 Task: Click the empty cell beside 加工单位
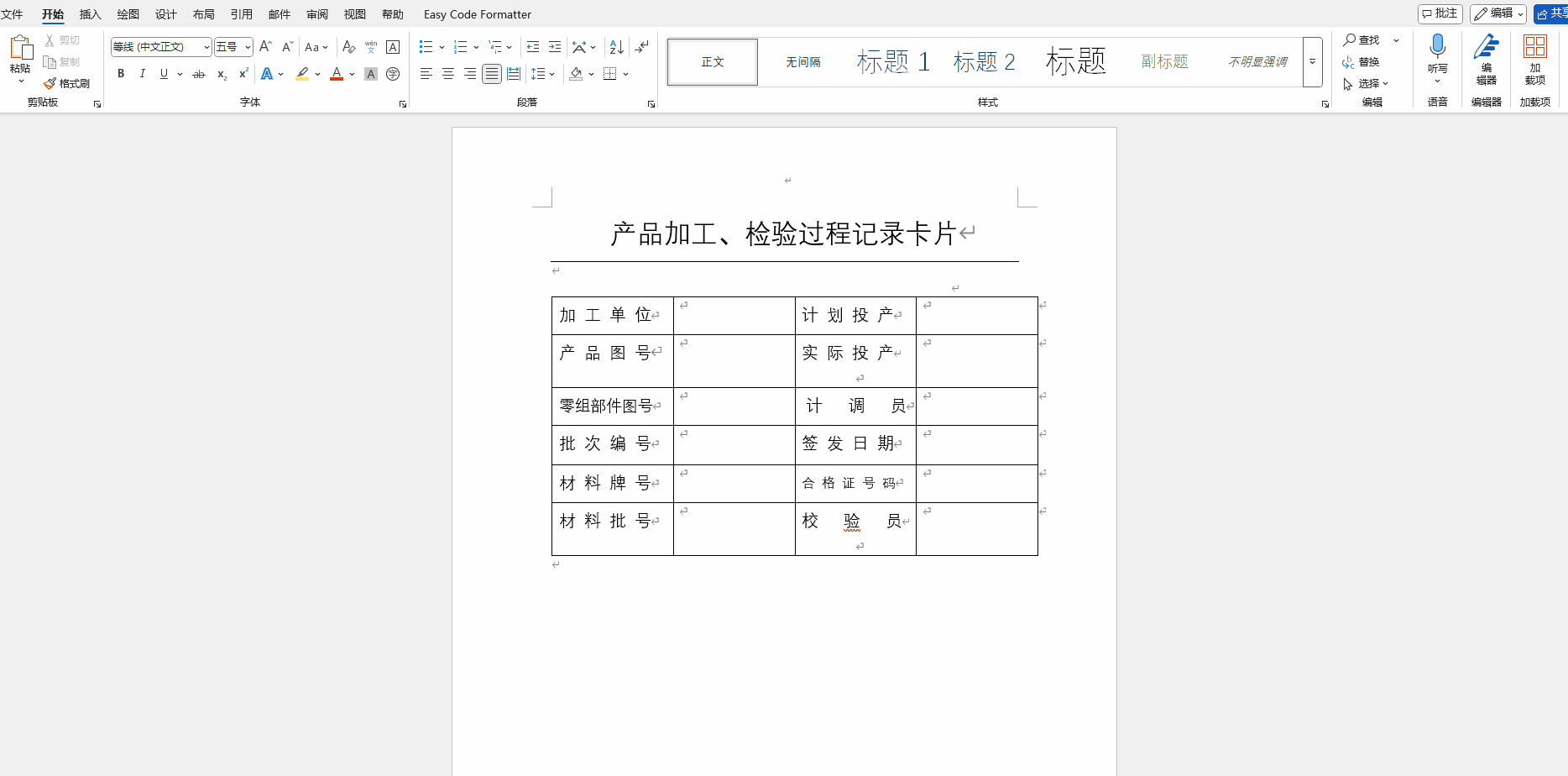pos(734,317)
